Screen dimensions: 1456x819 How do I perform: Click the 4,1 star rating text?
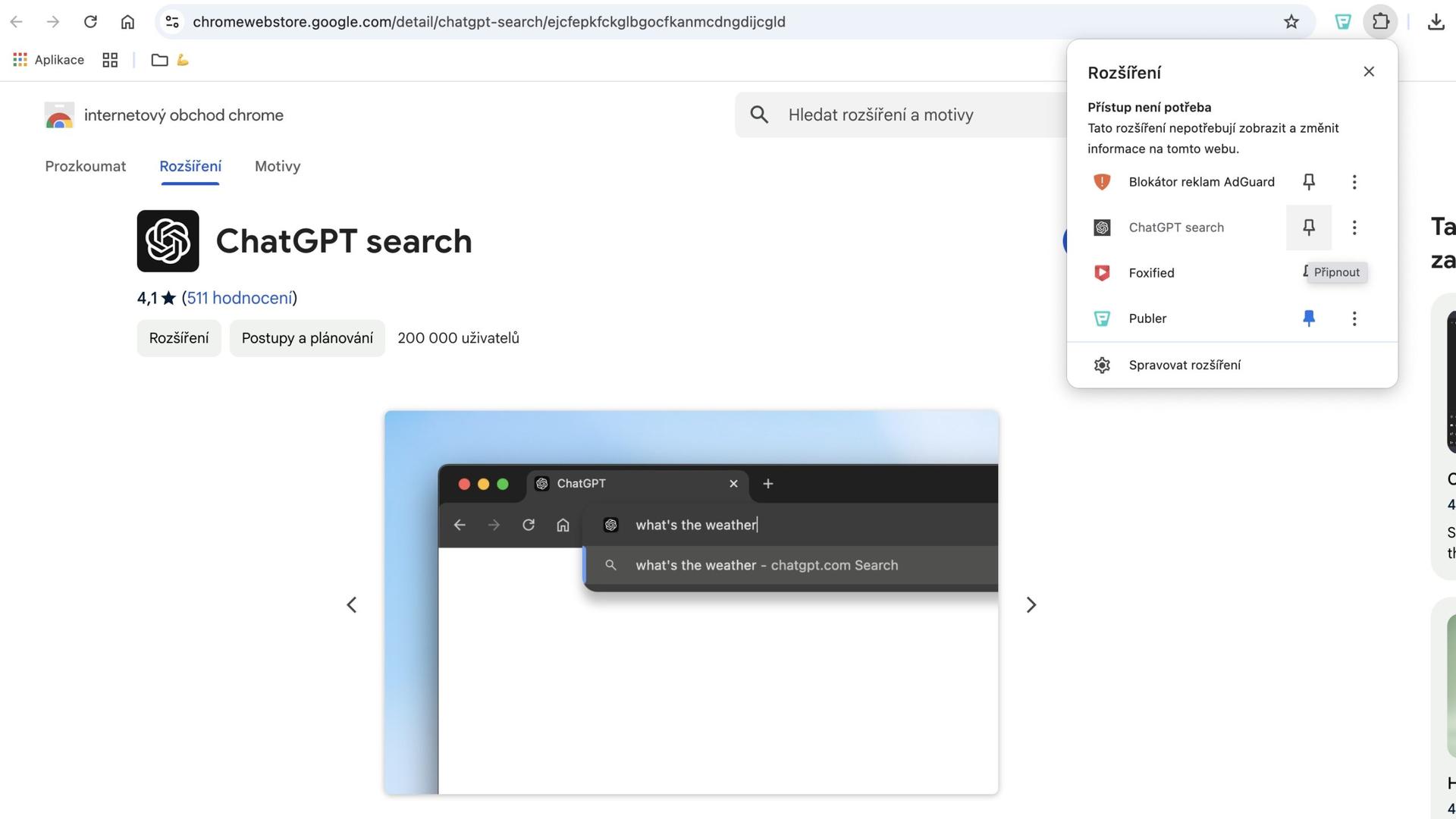tap(156, 298)
